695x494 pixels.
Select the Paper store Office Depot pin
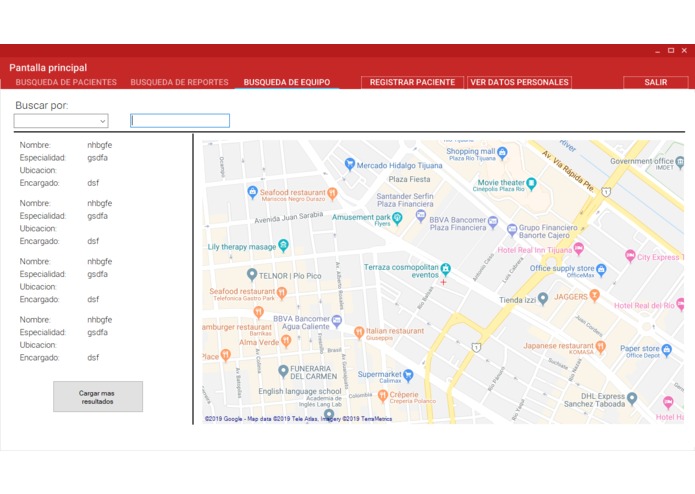(x=667, y=350)
